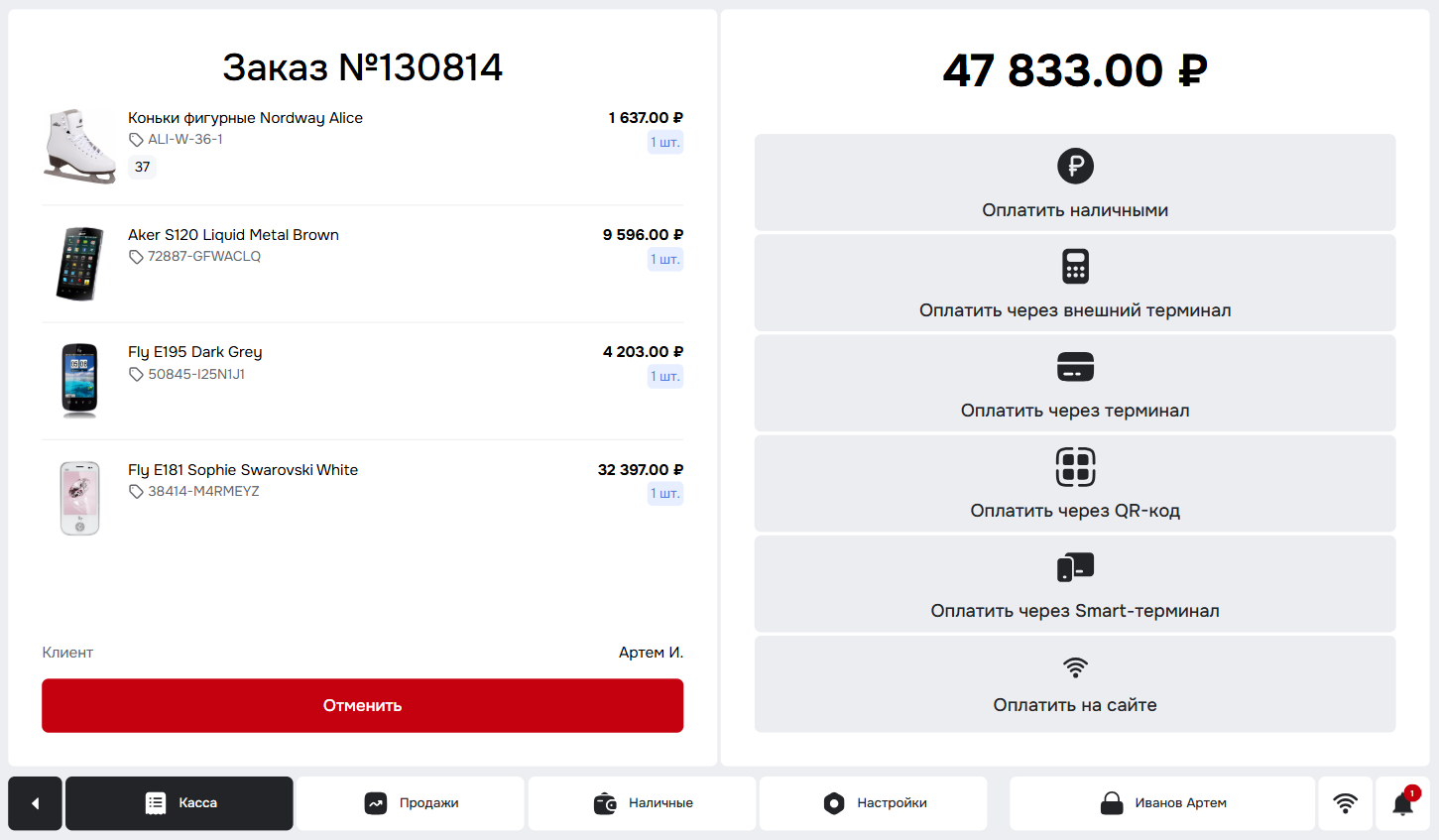Click the Aker S120 phone thumbnail
This screenshot has width=1439, height=840.
coord(79,264)
